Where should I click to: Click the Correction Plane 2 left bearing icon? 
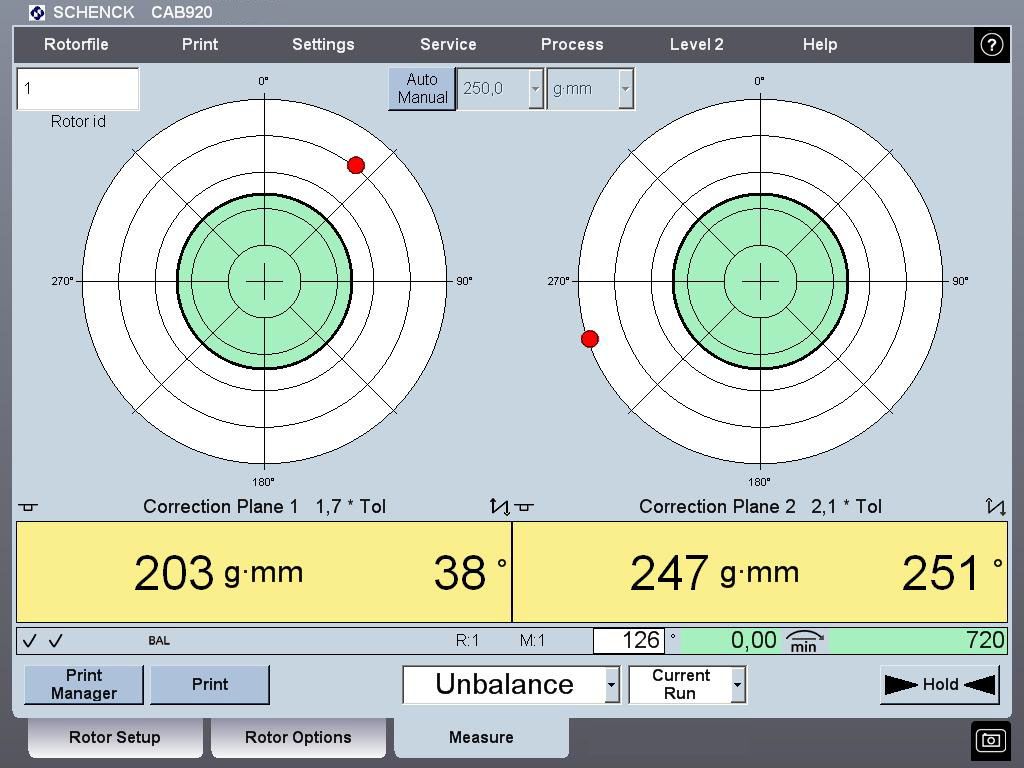click(524, 507)
